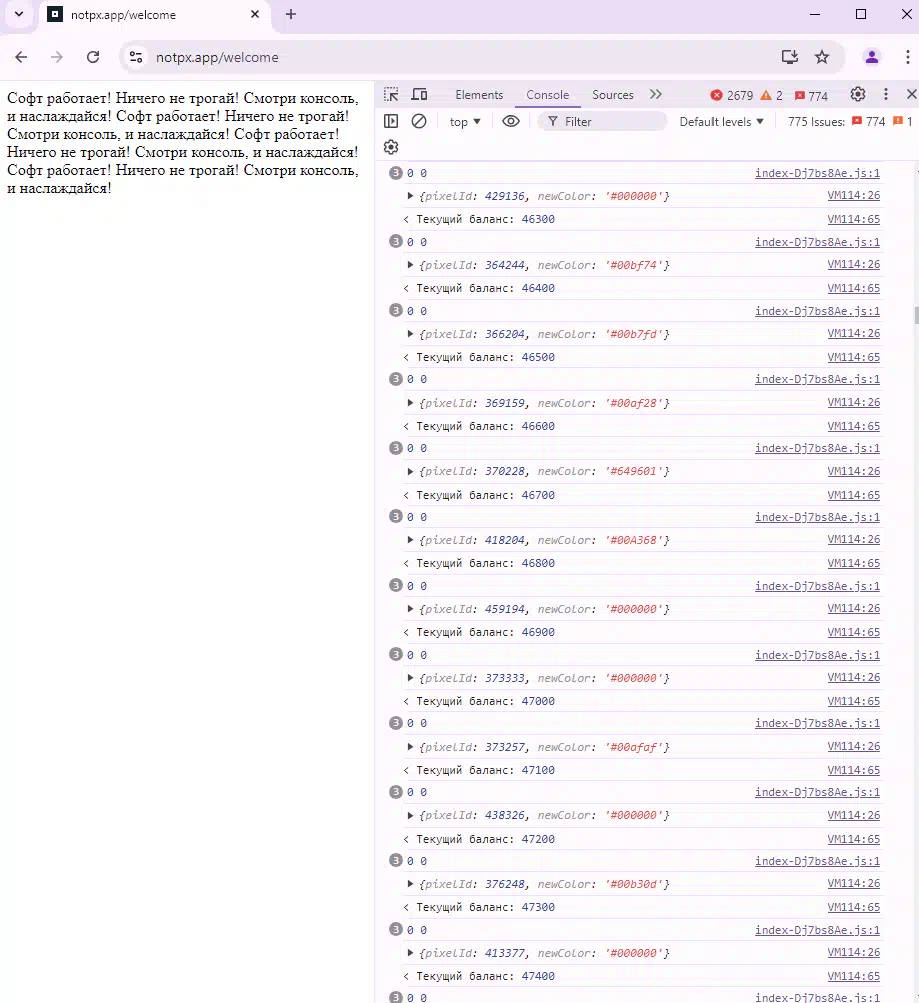Expand the object with pixelId 373257
Screen dimensions: 919x1003
pyautogui.click(x=410, y=746)
